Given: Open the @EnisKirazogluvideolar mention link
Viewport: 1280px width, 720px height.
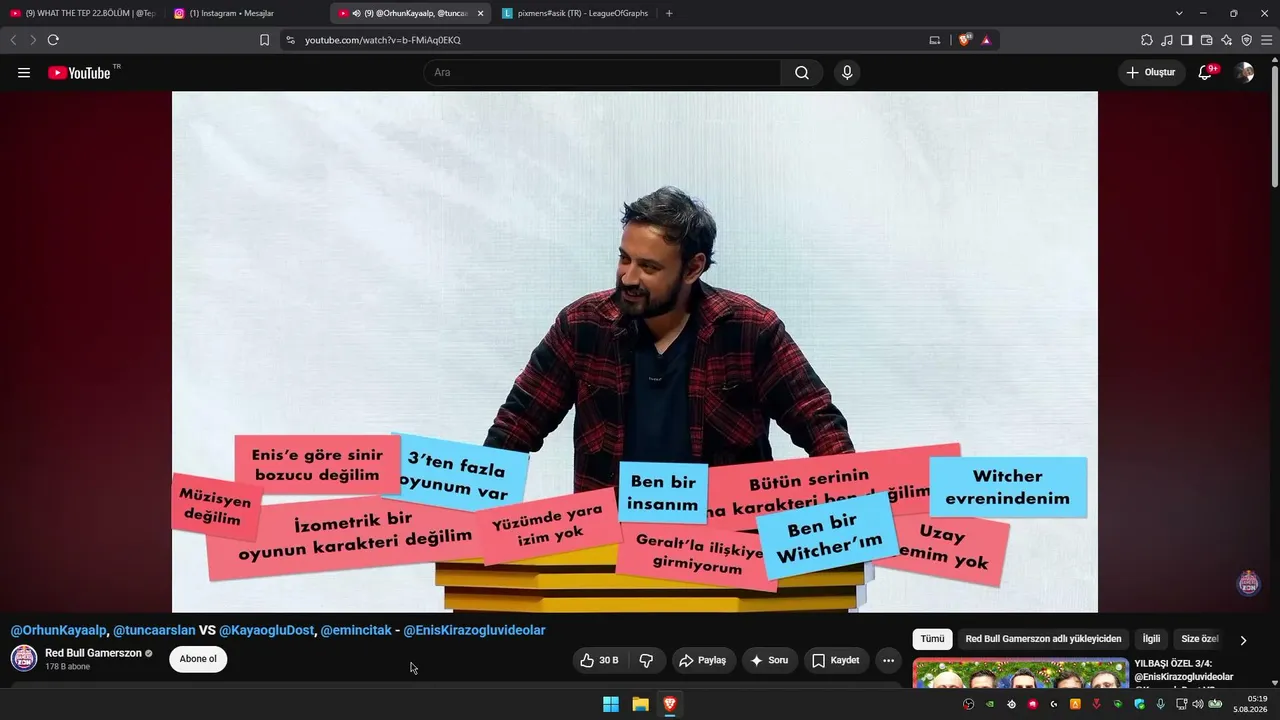Looking at the screenshot, I should [x=474, y=630].
